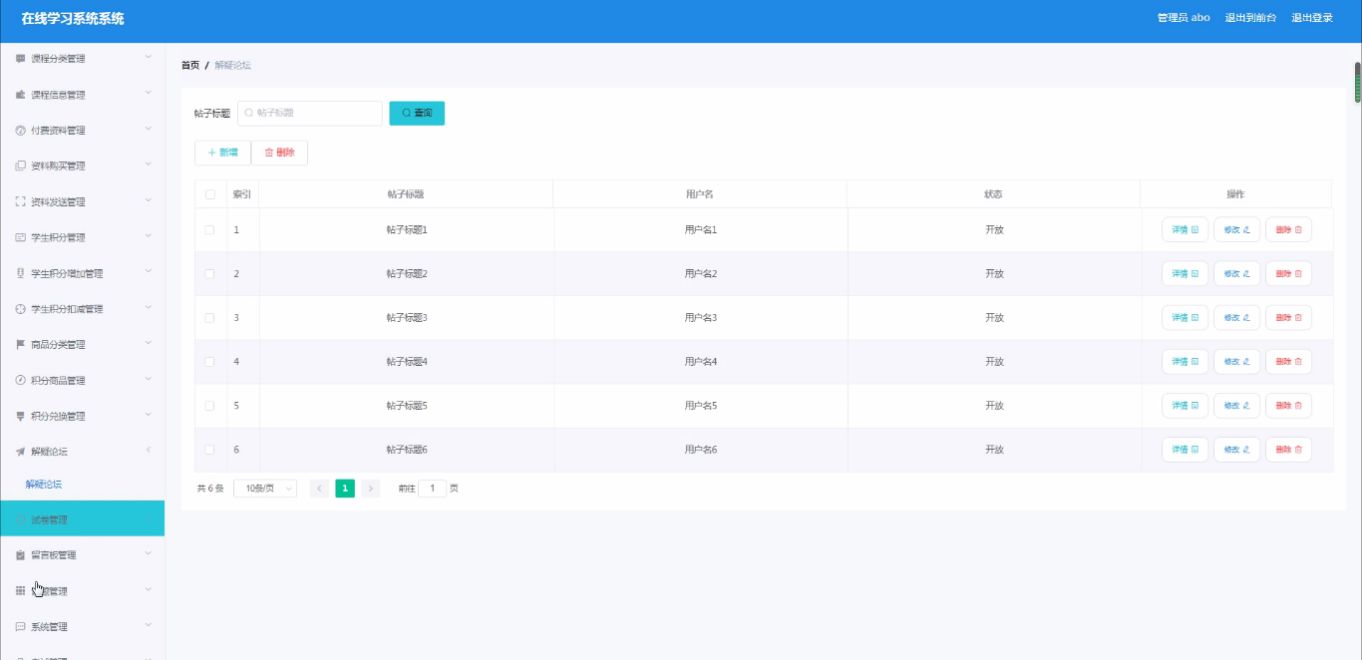Image resolution: width=1362 pixels, height=660 pixels.
Task: Click the 新增 add button
Action: pos(222,153)
